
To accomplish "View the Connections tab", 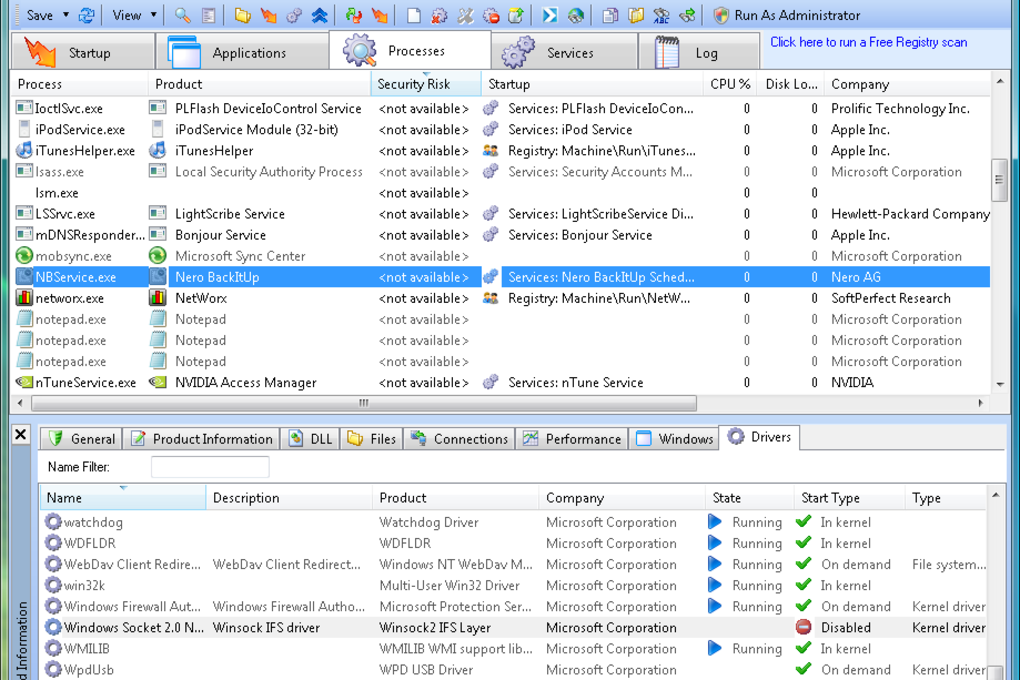I will coord(459,439).
